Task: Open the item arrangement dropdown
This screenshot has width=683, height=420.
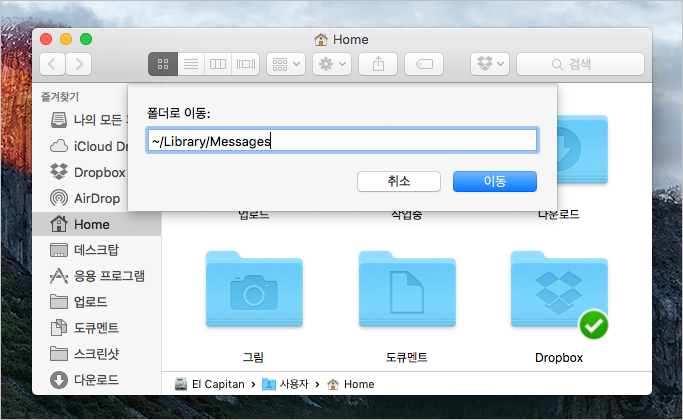Action: (286, 64)
